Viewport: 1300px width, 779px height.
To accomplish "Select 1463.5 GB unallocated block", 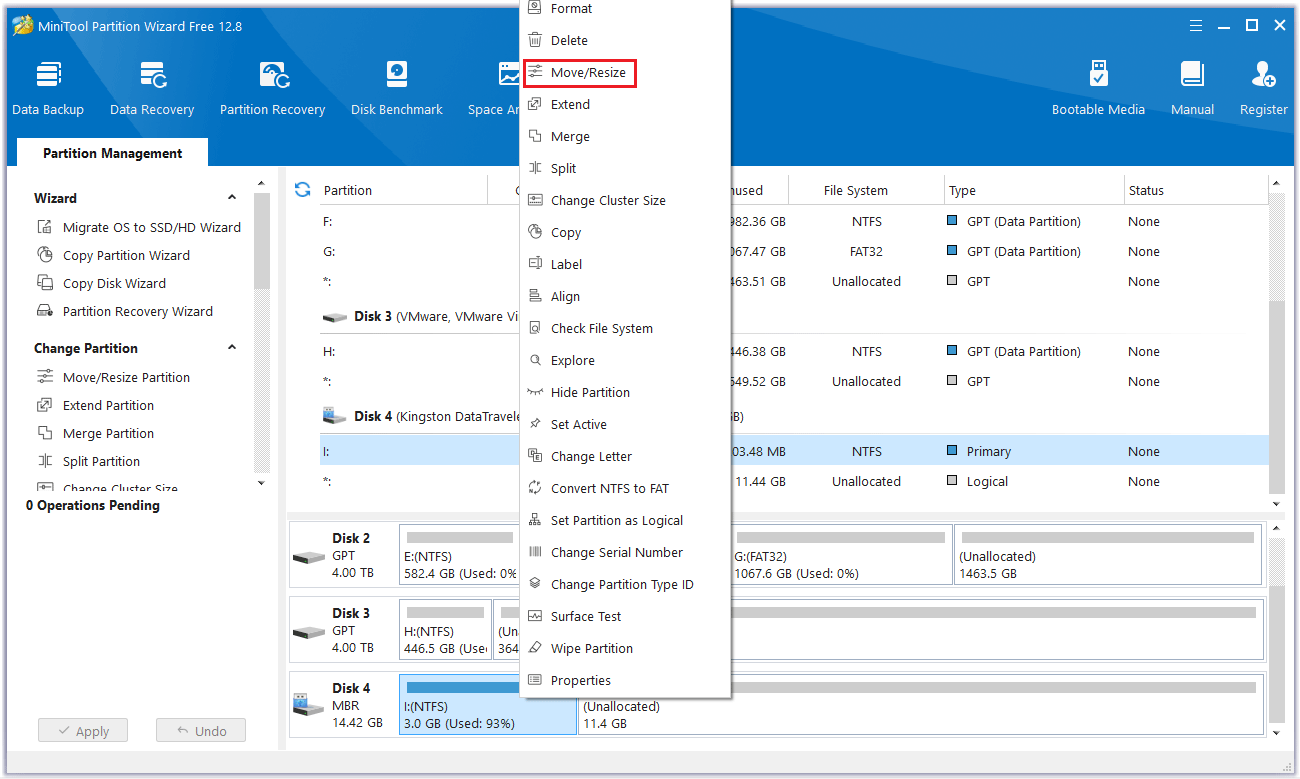I will [x=1108, y=556].
